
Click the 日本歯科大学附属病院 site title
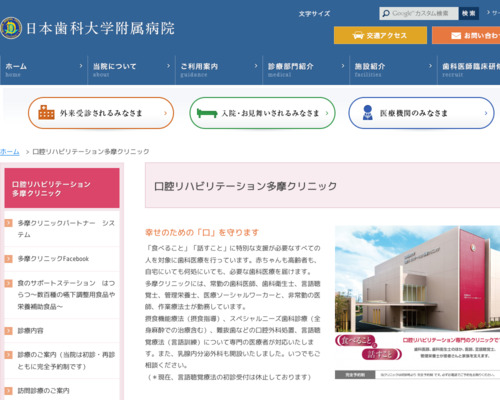(x=100, y=28)
